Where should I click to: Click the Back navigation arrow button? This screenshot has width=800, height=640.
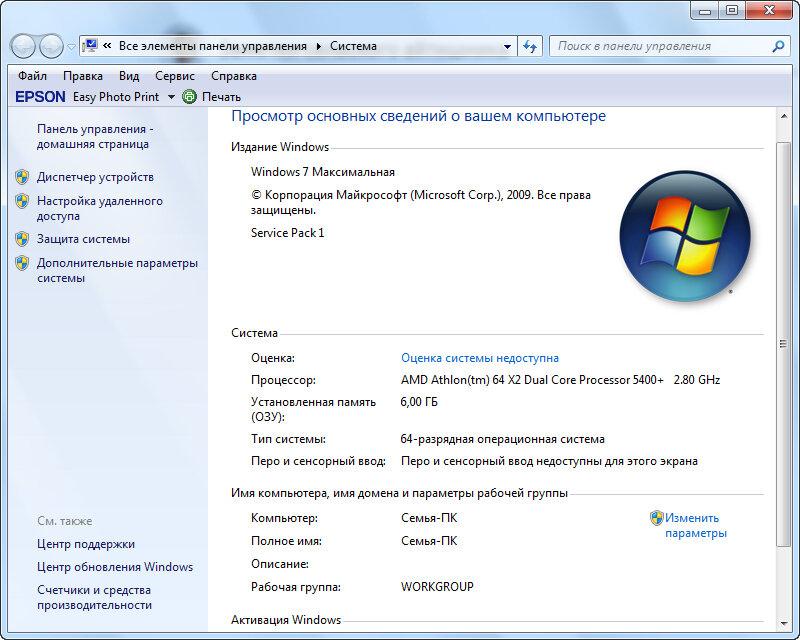(x=23, y=46)
